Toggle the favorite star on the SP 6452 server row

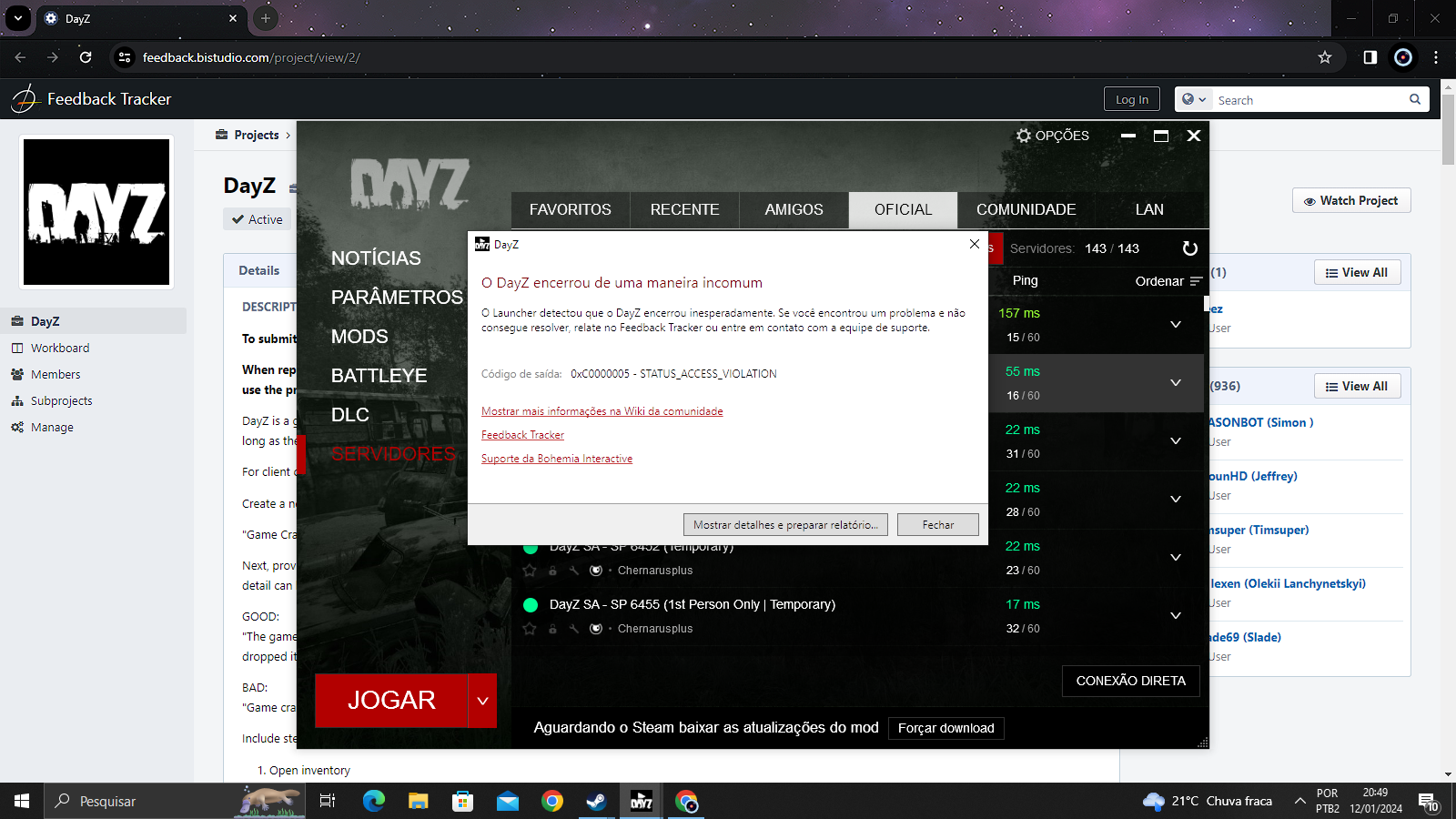tap(530, 571)
